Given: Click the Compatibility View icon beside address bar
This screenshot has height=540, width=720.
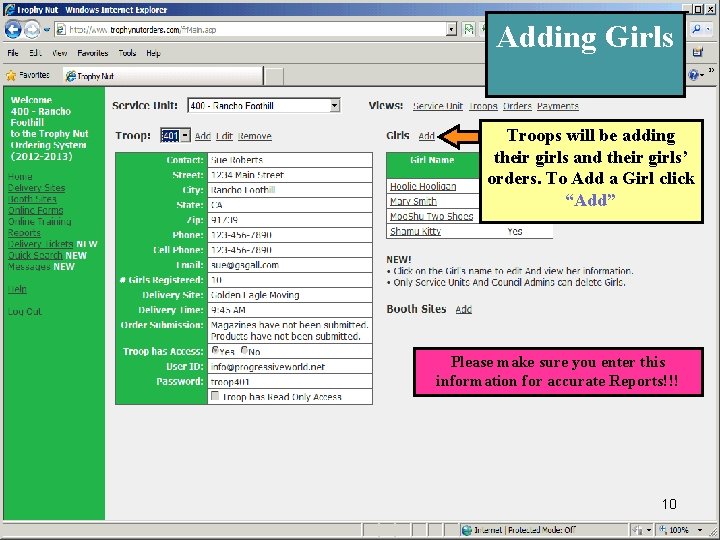Looking at the screenshot, I should coord(468,30).
